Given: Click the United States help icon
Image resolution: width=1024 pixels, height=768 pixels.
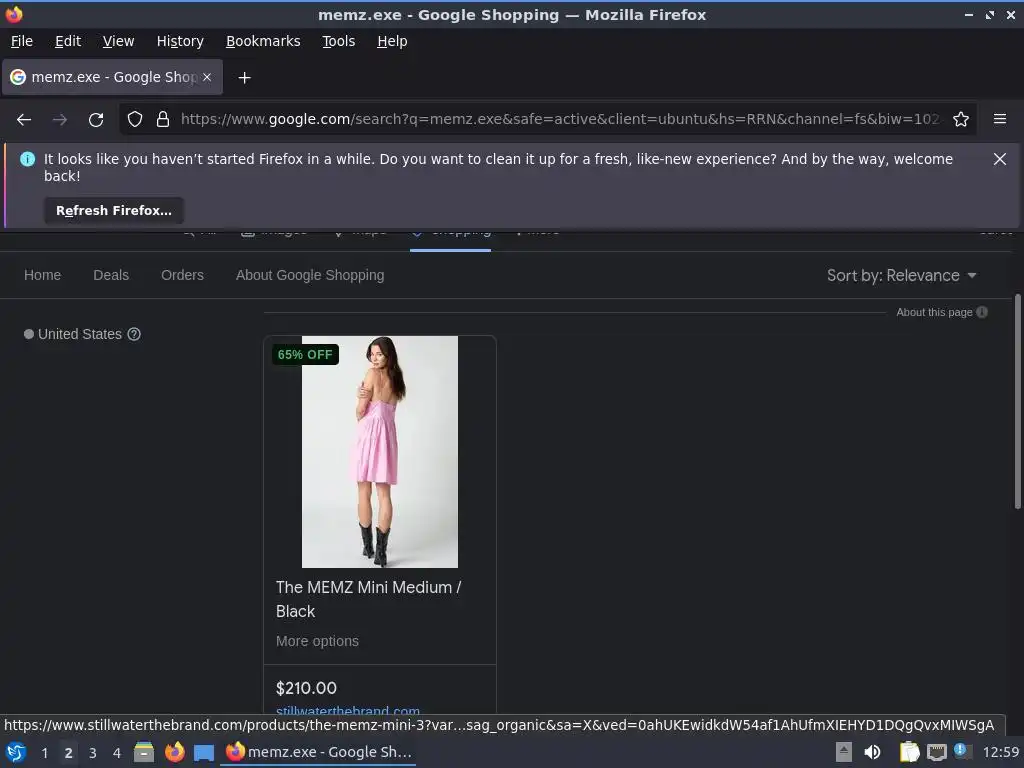Looking at the screenshot, I should 134,334.
